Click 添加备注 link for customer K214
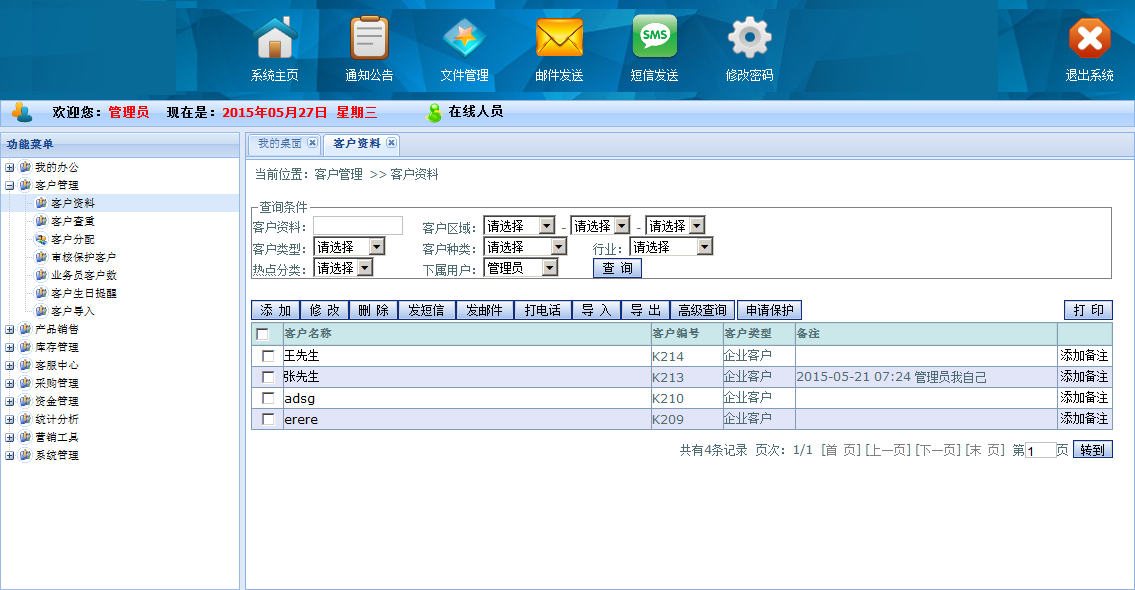This screenshot has width=1135, height=590. click(1084, 356)
